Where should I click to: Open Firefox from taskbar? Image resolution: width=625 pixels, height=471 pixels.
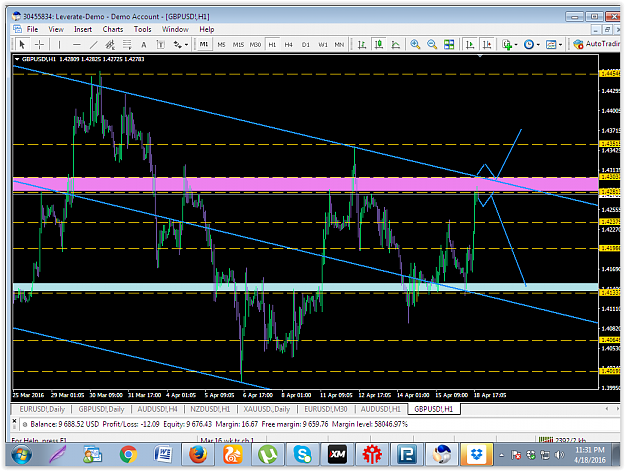(x=198, y=455)
